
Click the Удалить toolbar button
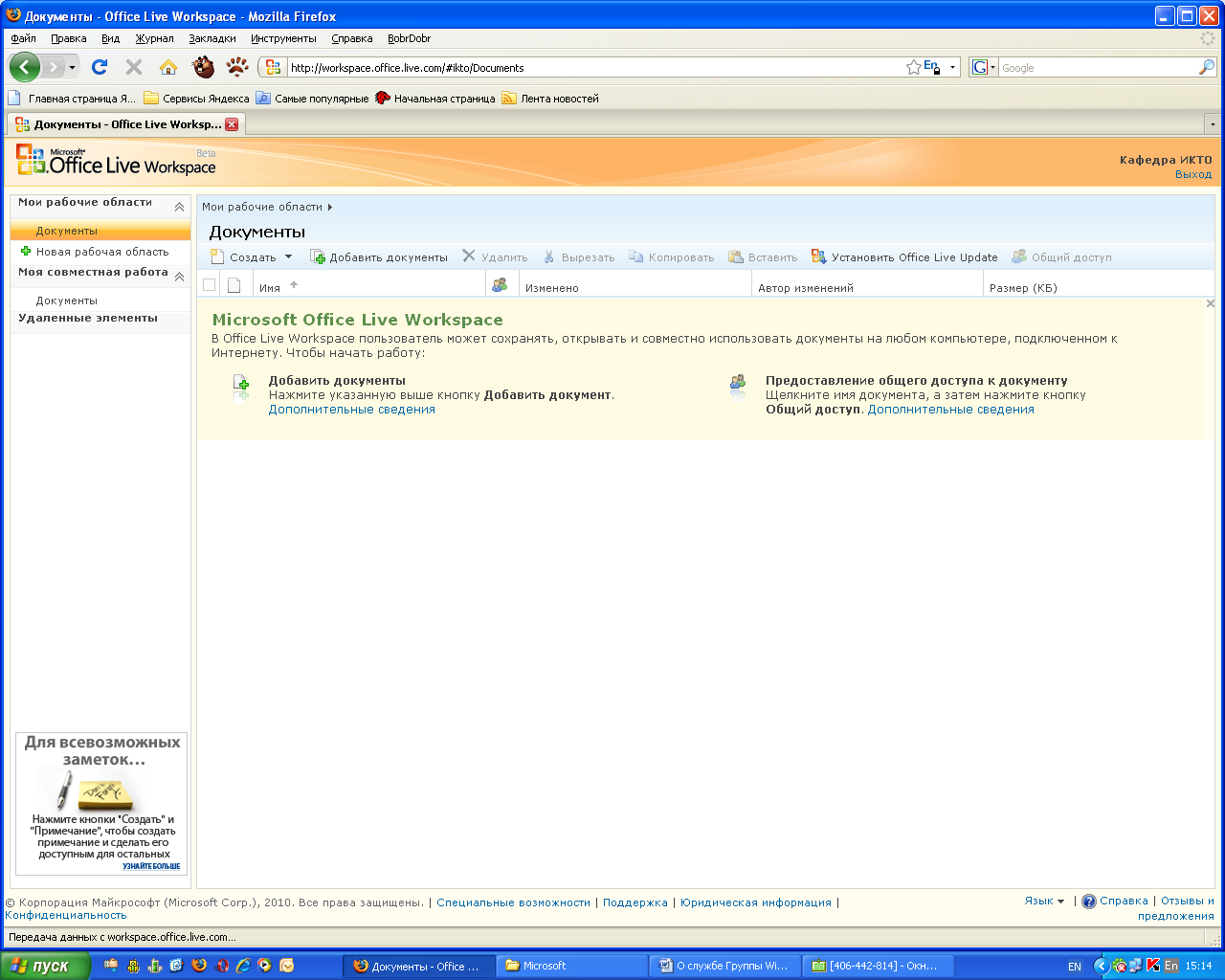coord(495,256)
